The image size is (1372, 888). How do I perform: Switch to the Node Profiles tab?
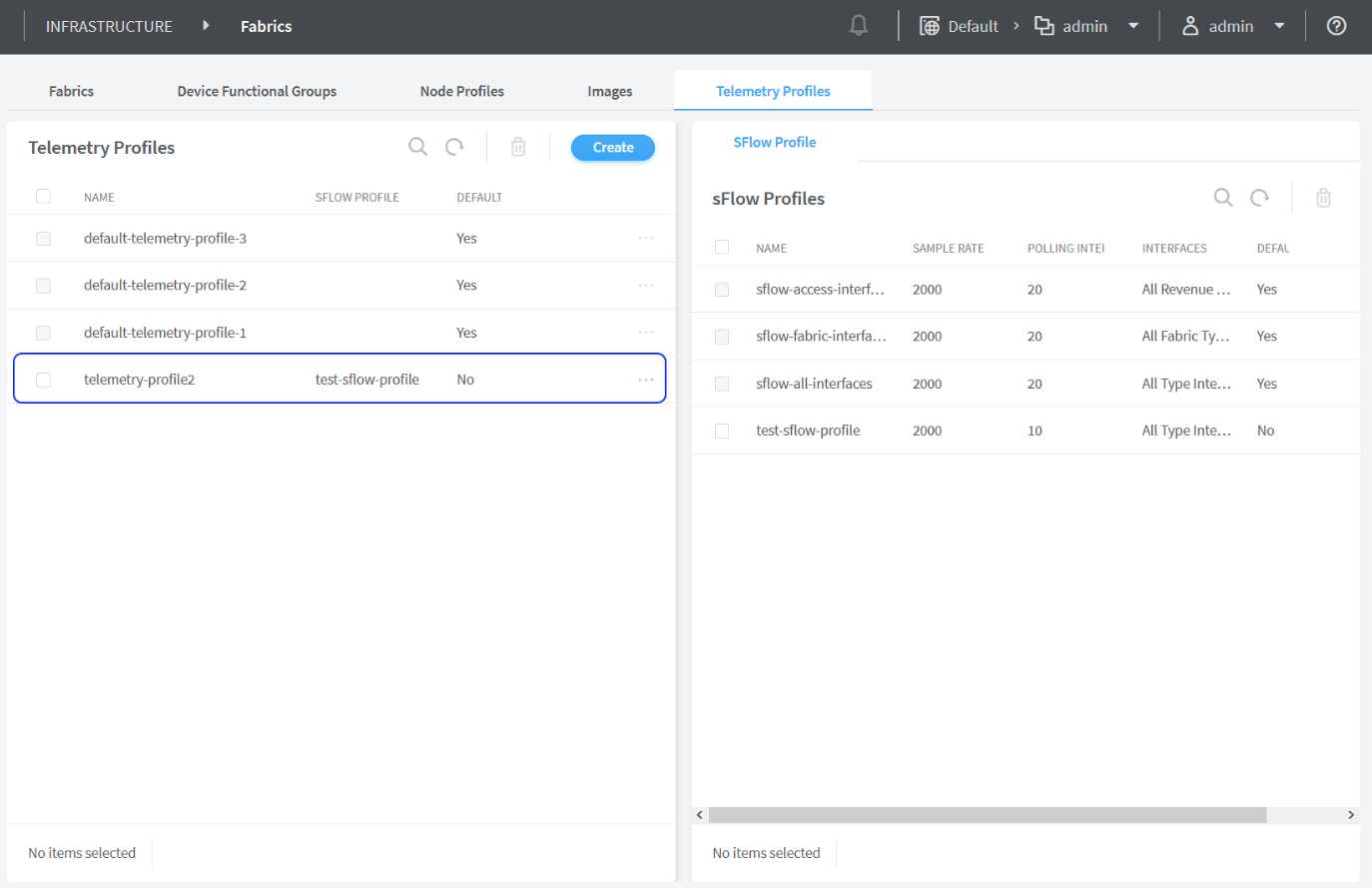(461, 91)
